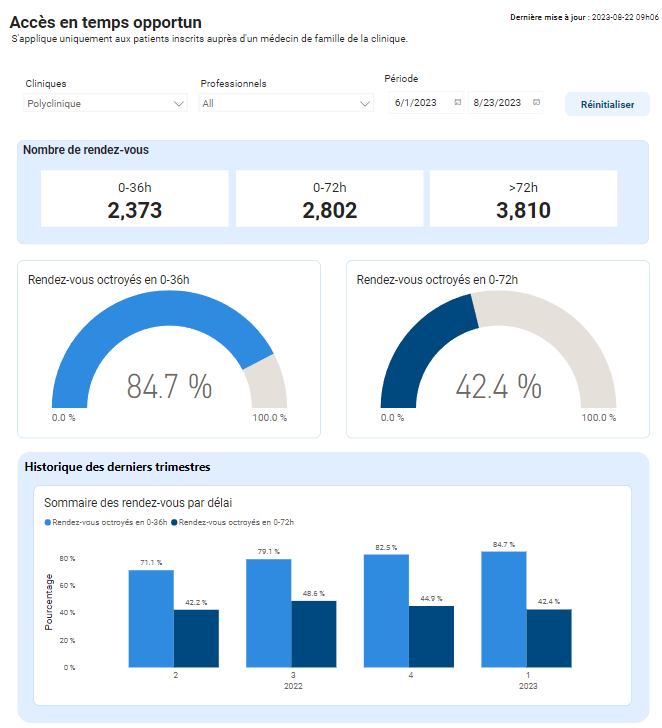662x728 pixels.
Task: Select the 0-72h card showing 2,802
Action: click(x=329, y=199)
